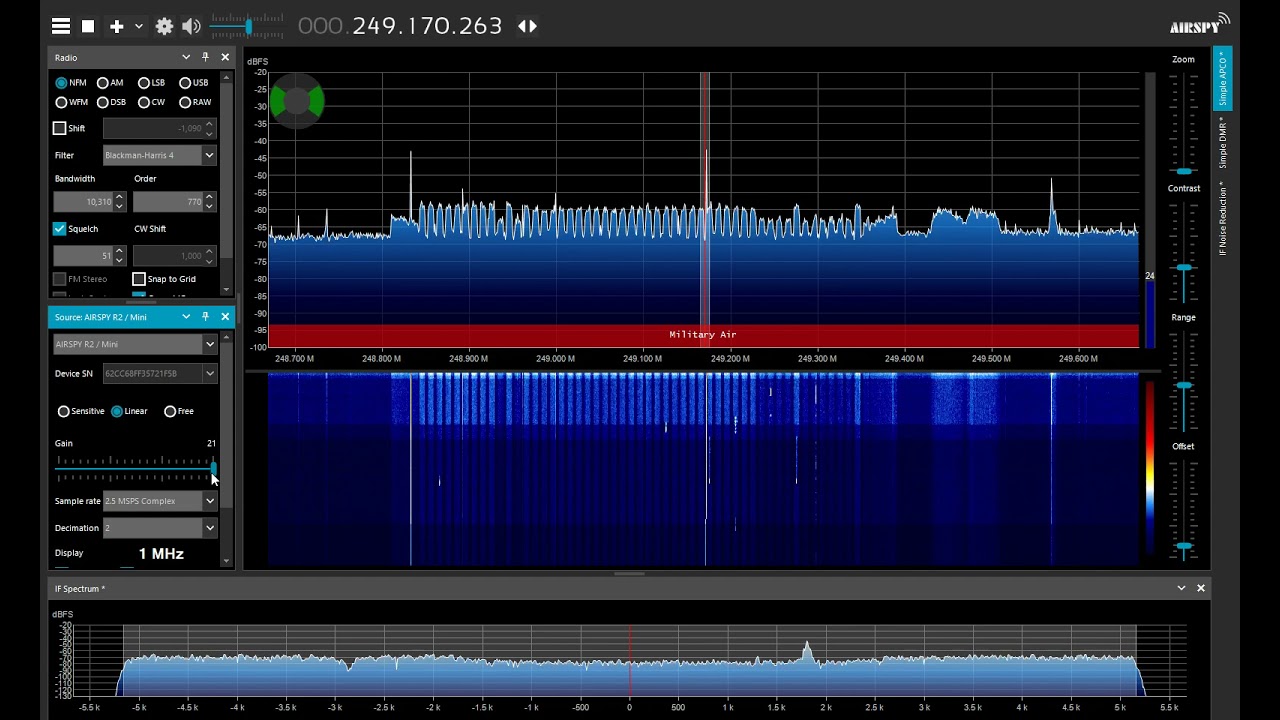Select Sensitive gain mode
The width and height of the screenshot is (1280, 720).
pyautogui.click(x=81, y=411)
